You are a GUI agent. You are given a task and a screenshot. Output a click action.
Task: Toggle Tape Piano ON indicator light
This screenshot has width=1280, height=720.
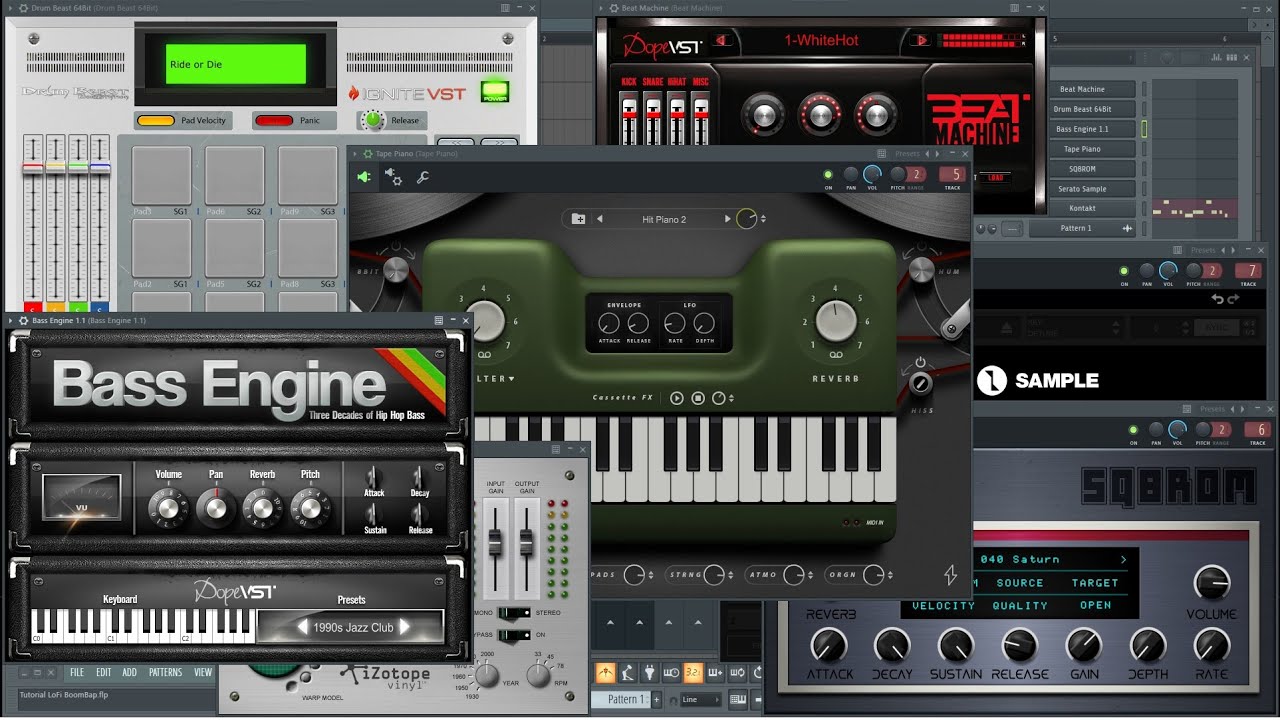point(828,173)
